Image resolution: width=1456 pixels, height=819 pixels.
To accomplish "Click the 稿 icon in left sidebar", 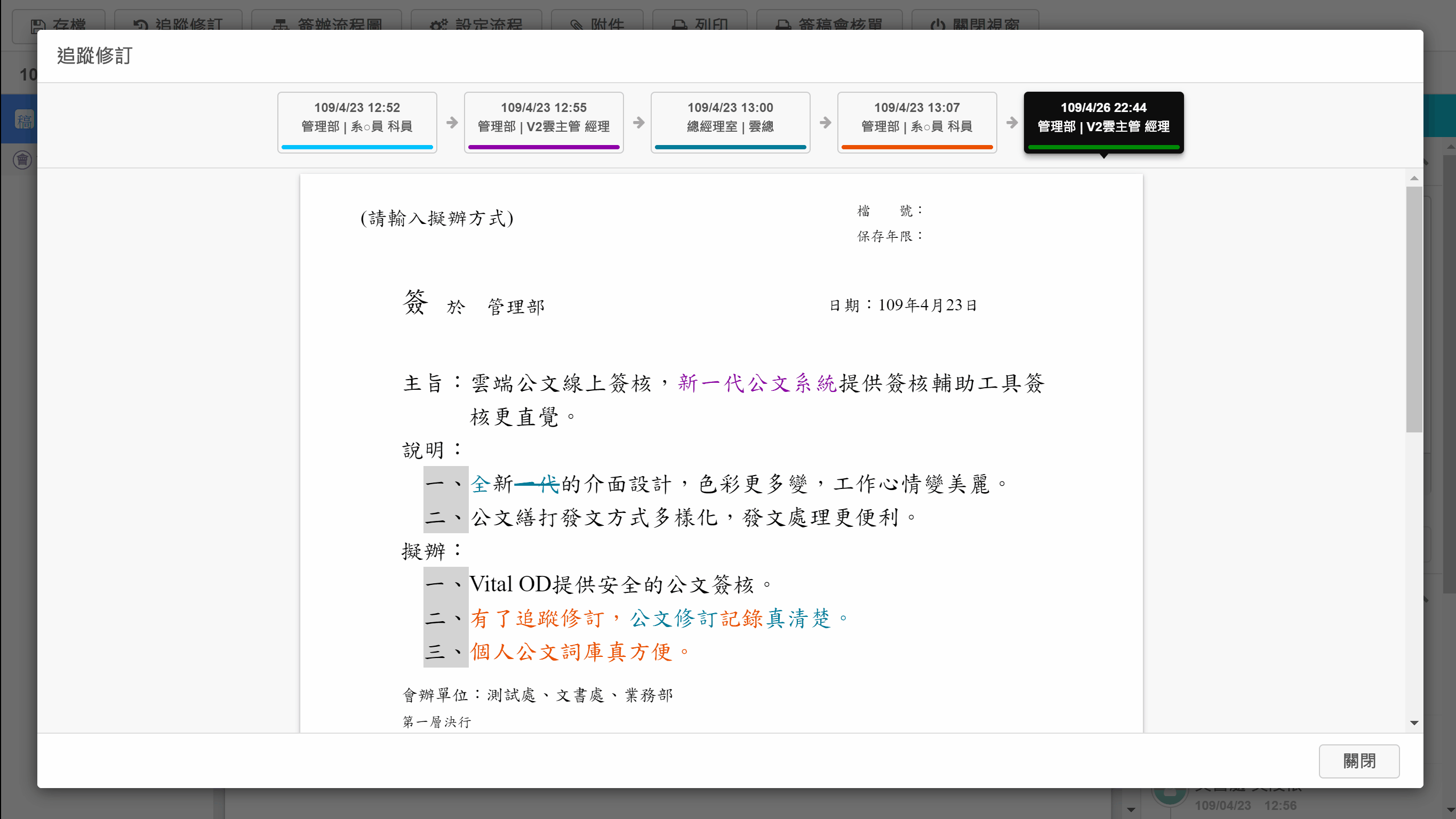I will click(x=25, y=121).
